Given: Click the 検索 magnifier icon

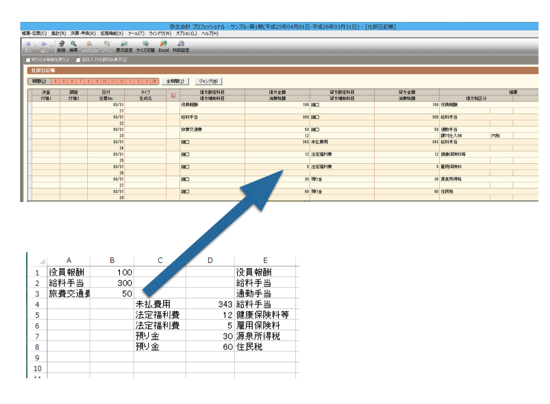Looking at the screenshot, I should coord(73,44).
